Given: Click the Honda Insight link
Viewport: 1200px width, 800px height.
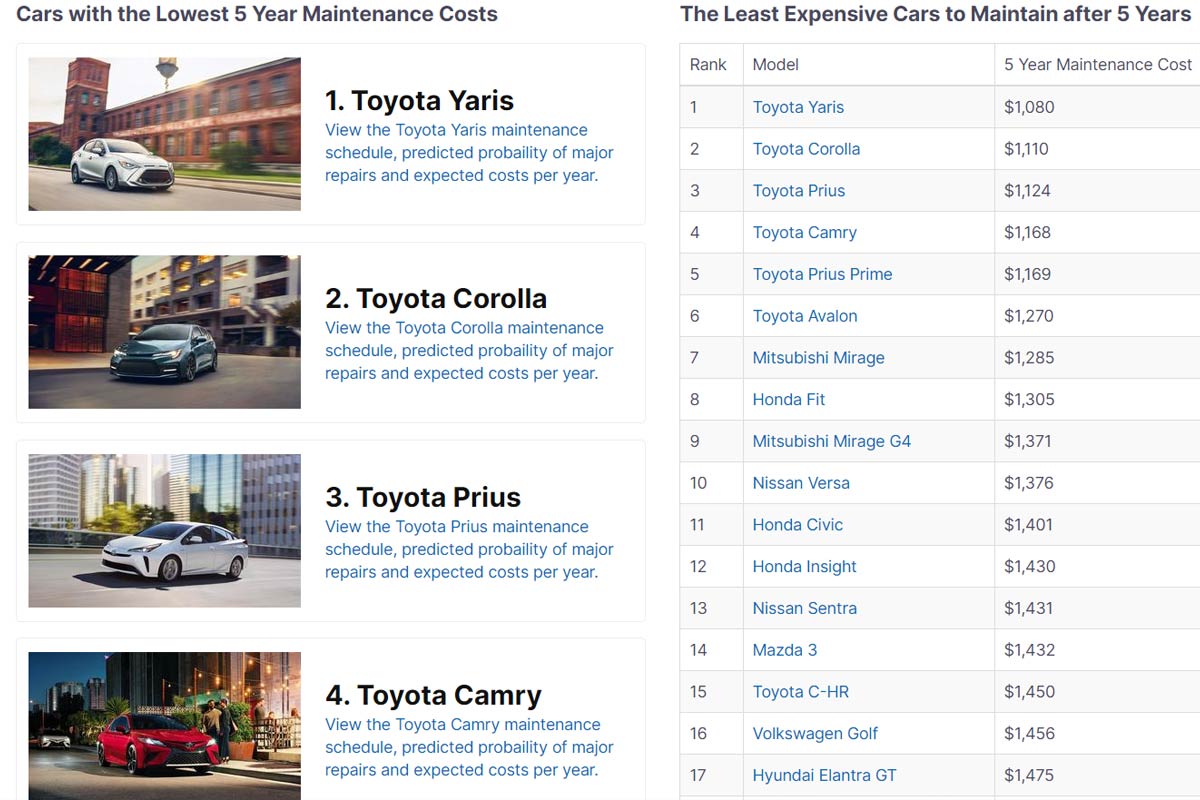Looking at the screenshot, I should tap(804, 566).
